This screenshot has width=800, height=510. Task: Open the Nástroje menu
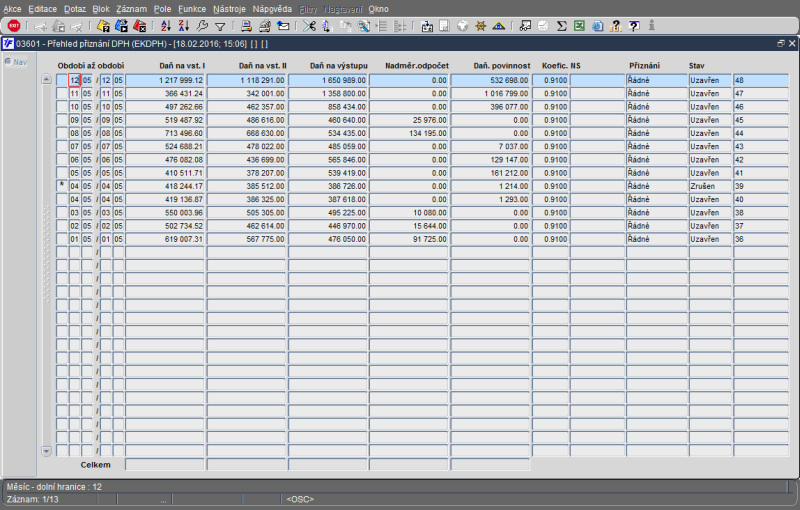[x=229, y=9]
